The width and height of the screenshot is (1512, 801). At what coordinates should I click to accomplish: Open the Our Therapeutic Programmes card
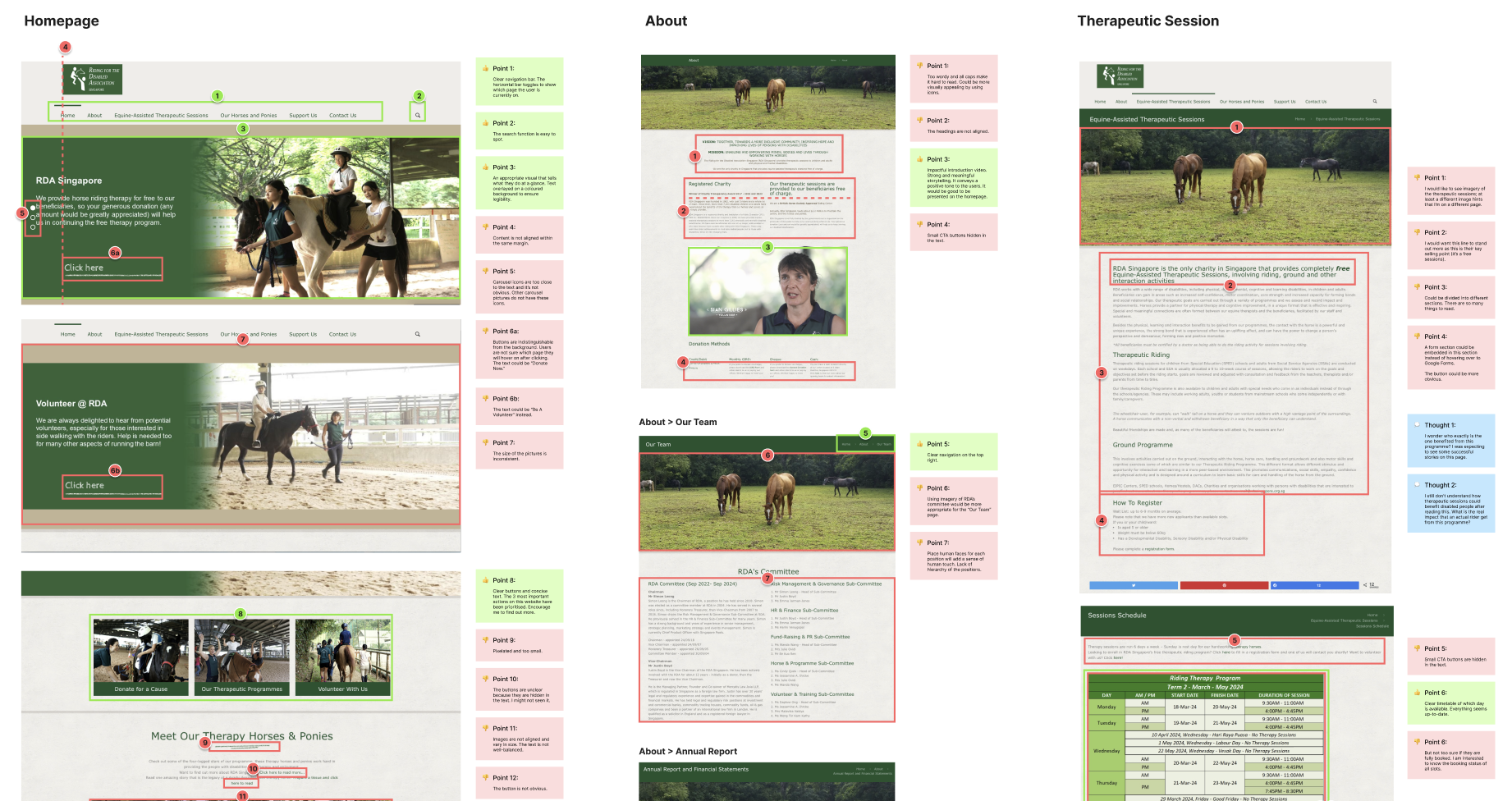[x=242, y=657]
